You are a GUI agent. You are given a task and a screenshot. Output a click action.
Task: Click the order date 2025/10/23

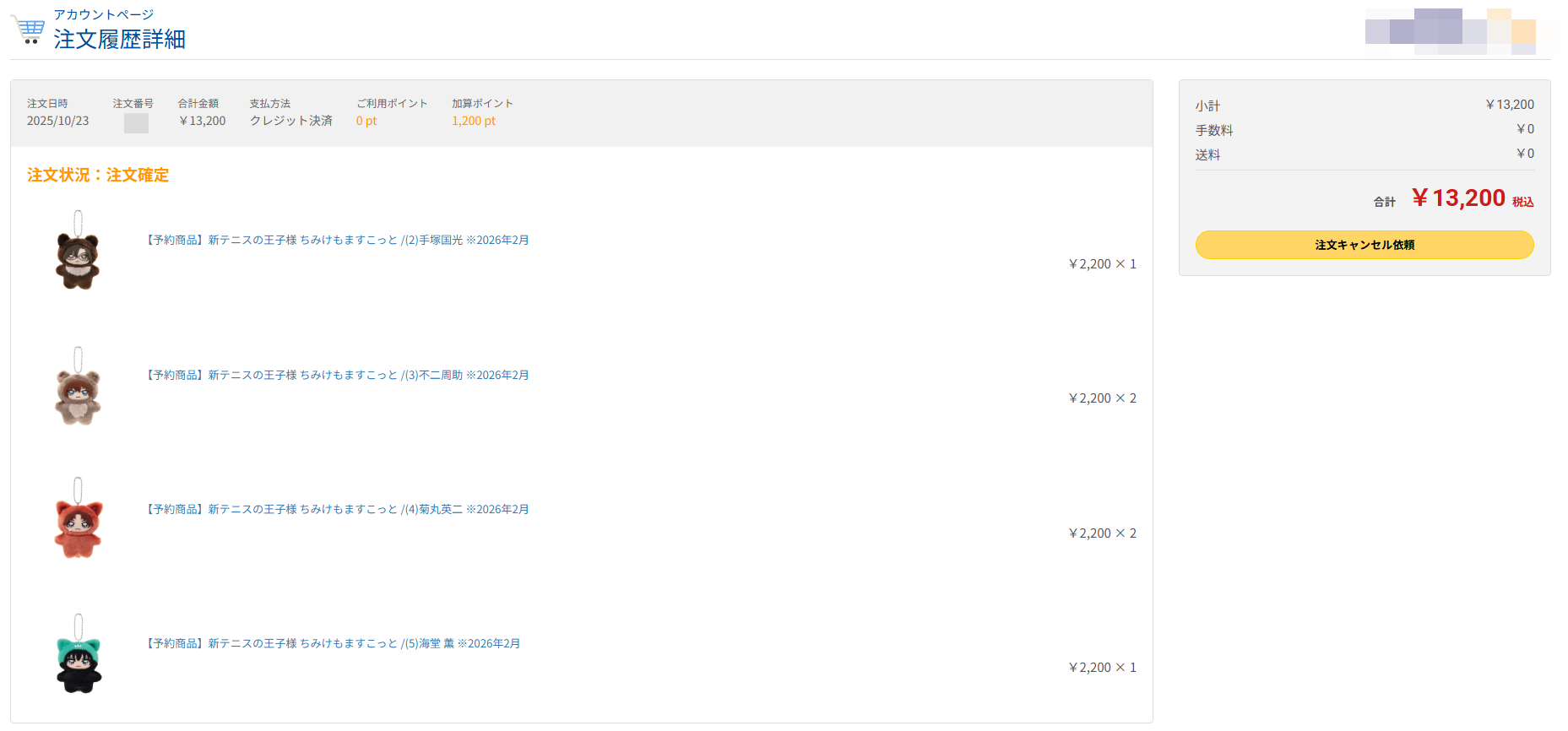pos(57,122)
